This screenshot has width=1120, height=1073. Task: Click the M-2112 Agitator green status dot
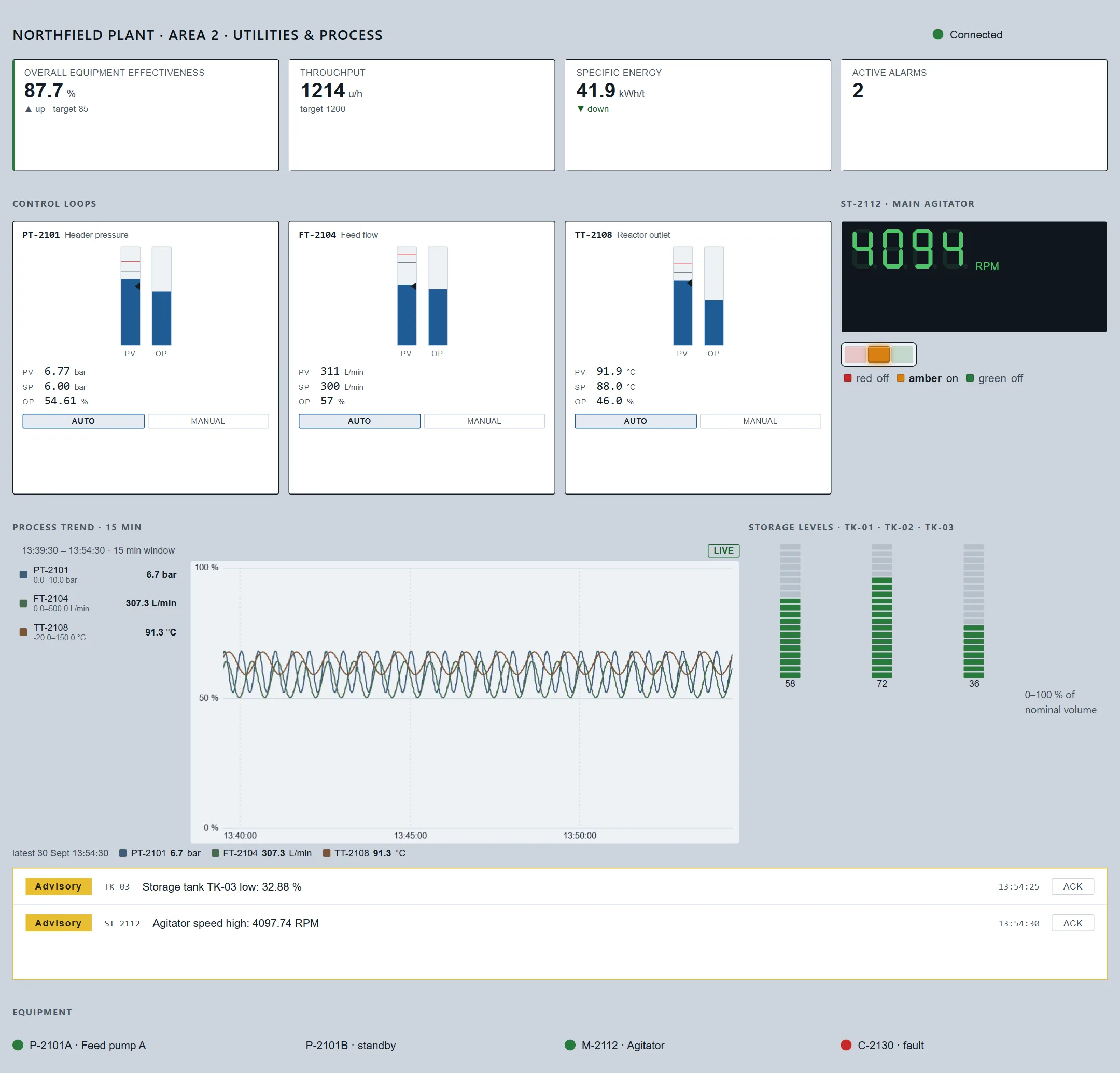coord(570,1045)
